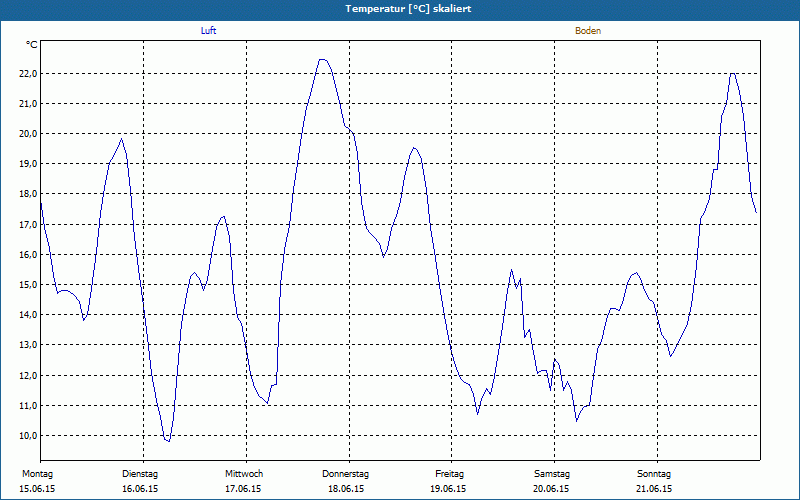Click the '14,0' y-axis value
This screenshot has height=500, width=800.
28,315
